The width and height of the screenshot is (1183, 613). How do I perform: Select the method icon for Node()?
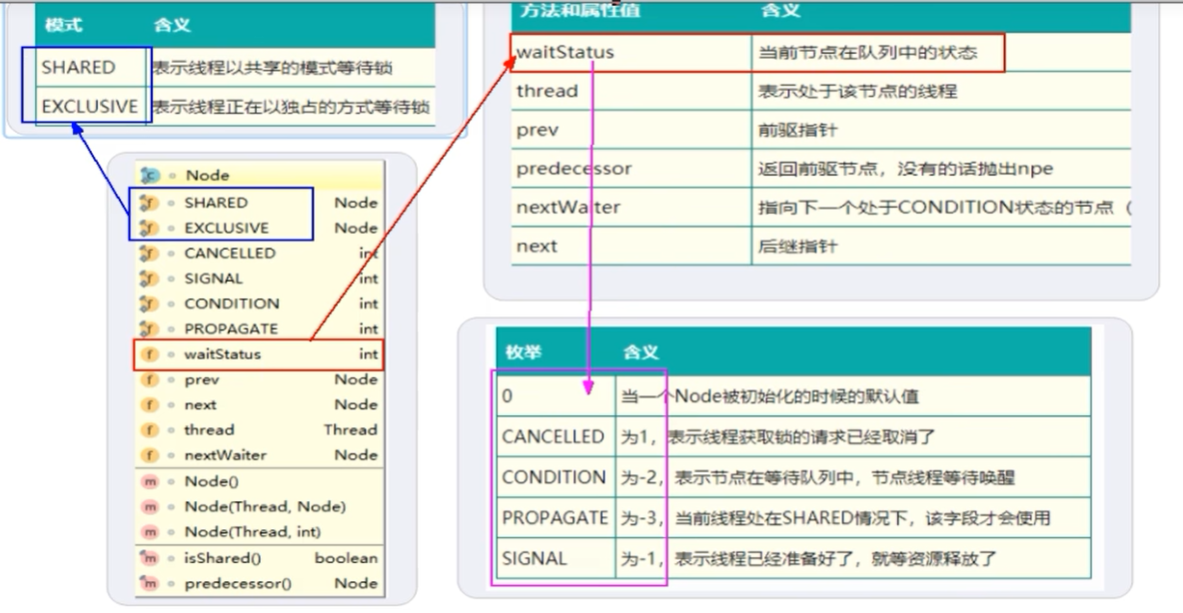tap(151, 481)
